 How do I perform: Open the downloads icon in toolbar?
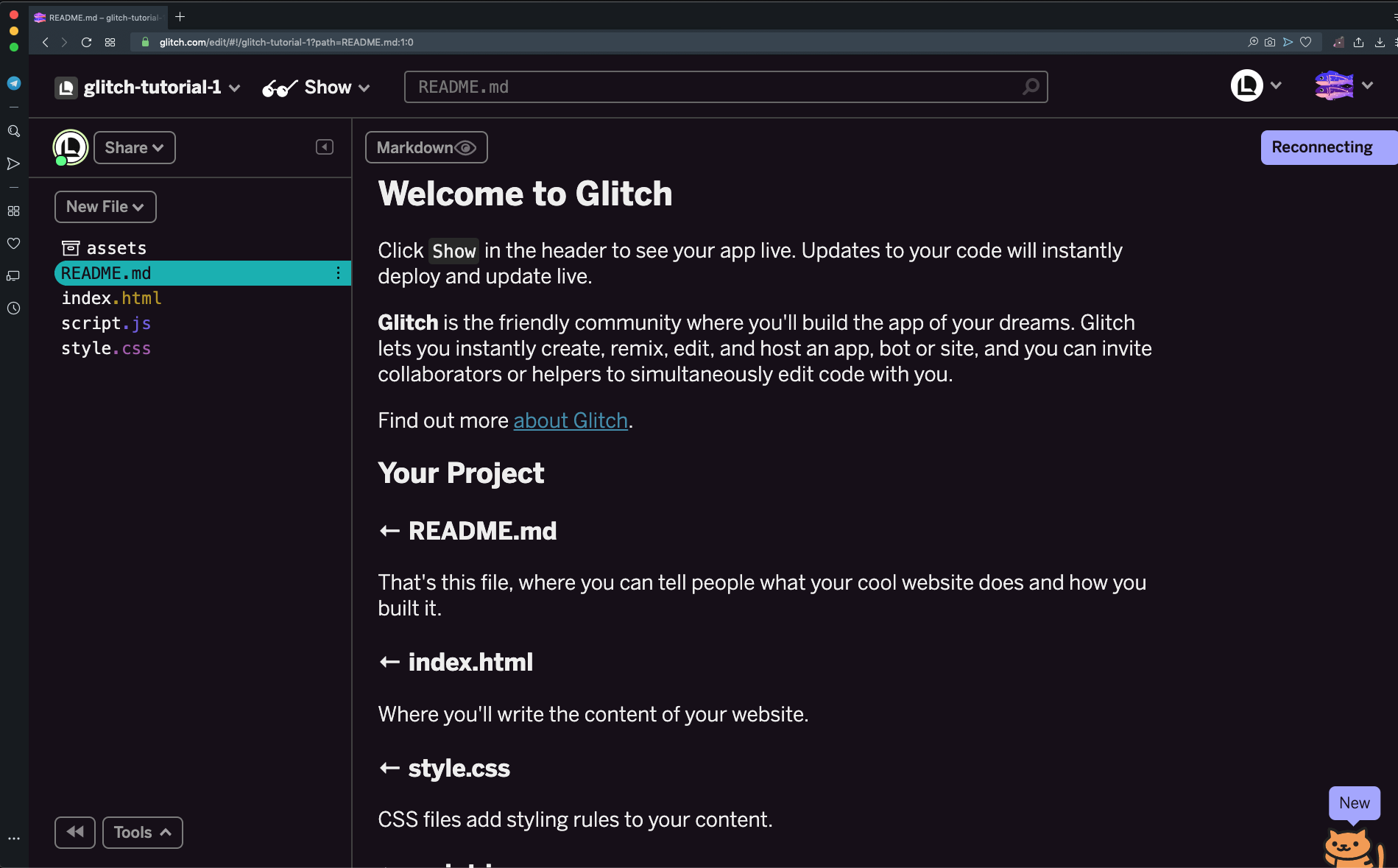click(1380, 42)
